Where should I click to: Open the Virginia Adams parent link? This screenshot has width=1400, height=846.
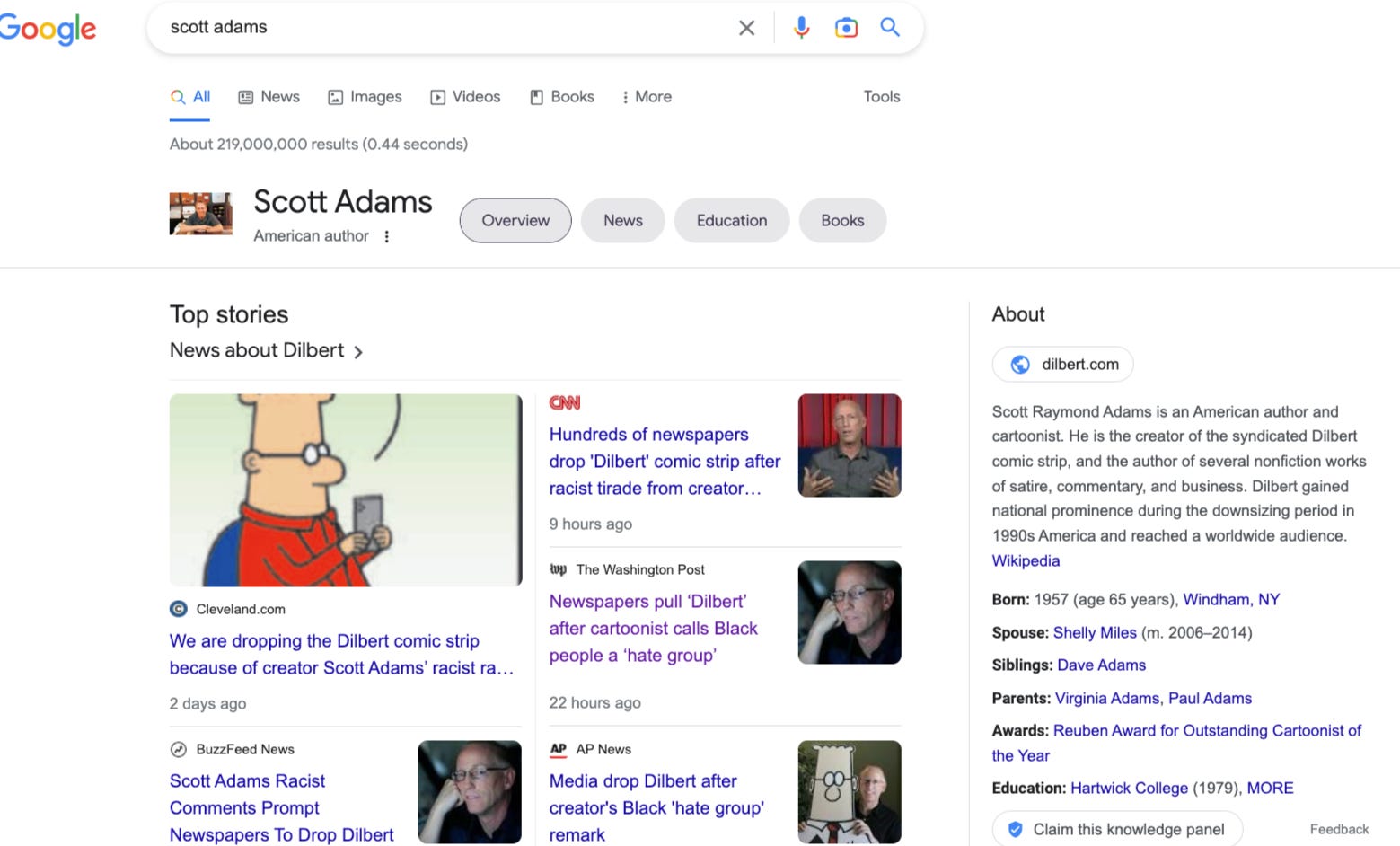1107,699
